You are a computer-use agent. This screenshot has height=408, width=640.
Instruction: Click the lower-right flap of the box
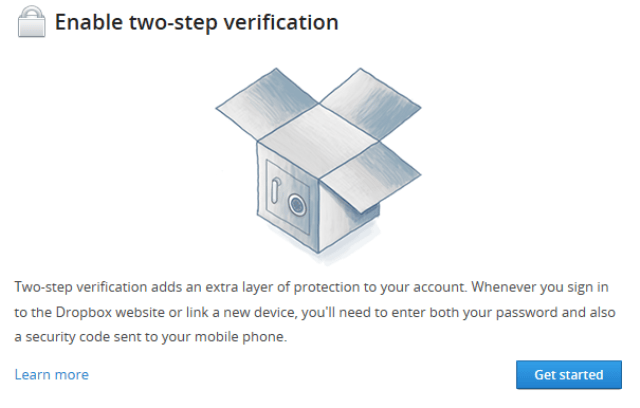370,176
